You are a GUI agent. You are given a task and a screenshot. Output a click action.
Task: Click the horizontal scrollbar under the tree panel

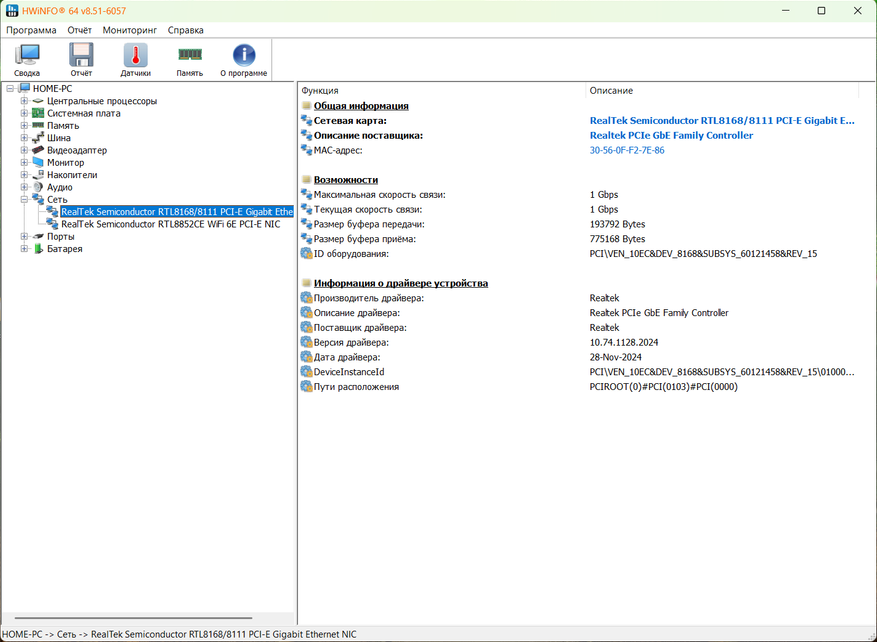point(133,618)
